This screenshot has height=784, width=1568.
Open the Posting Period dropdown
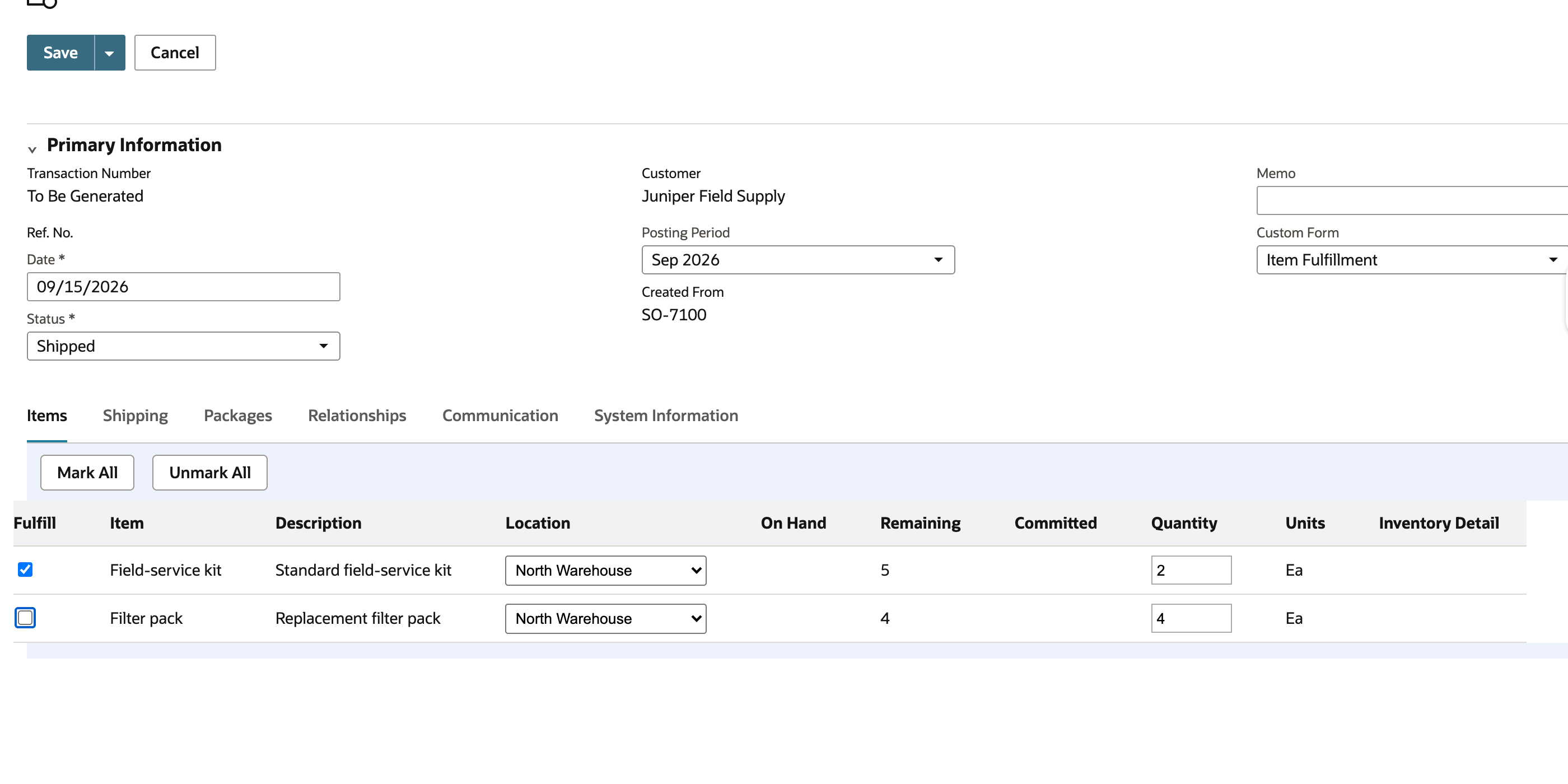point(798,260)
